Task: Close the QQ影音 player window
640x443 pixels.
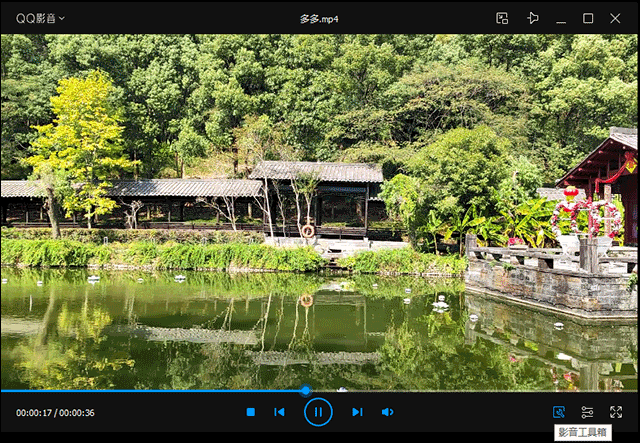Action: pyautogui.click(x=615, y=18)
